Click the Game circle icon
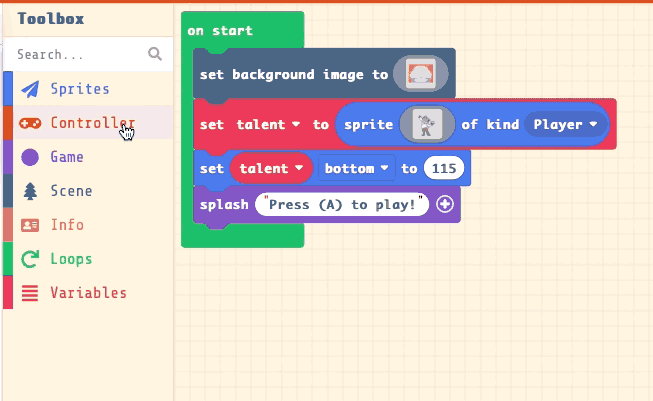The height and width of the screenshot is (401, 653). point(30,157)
